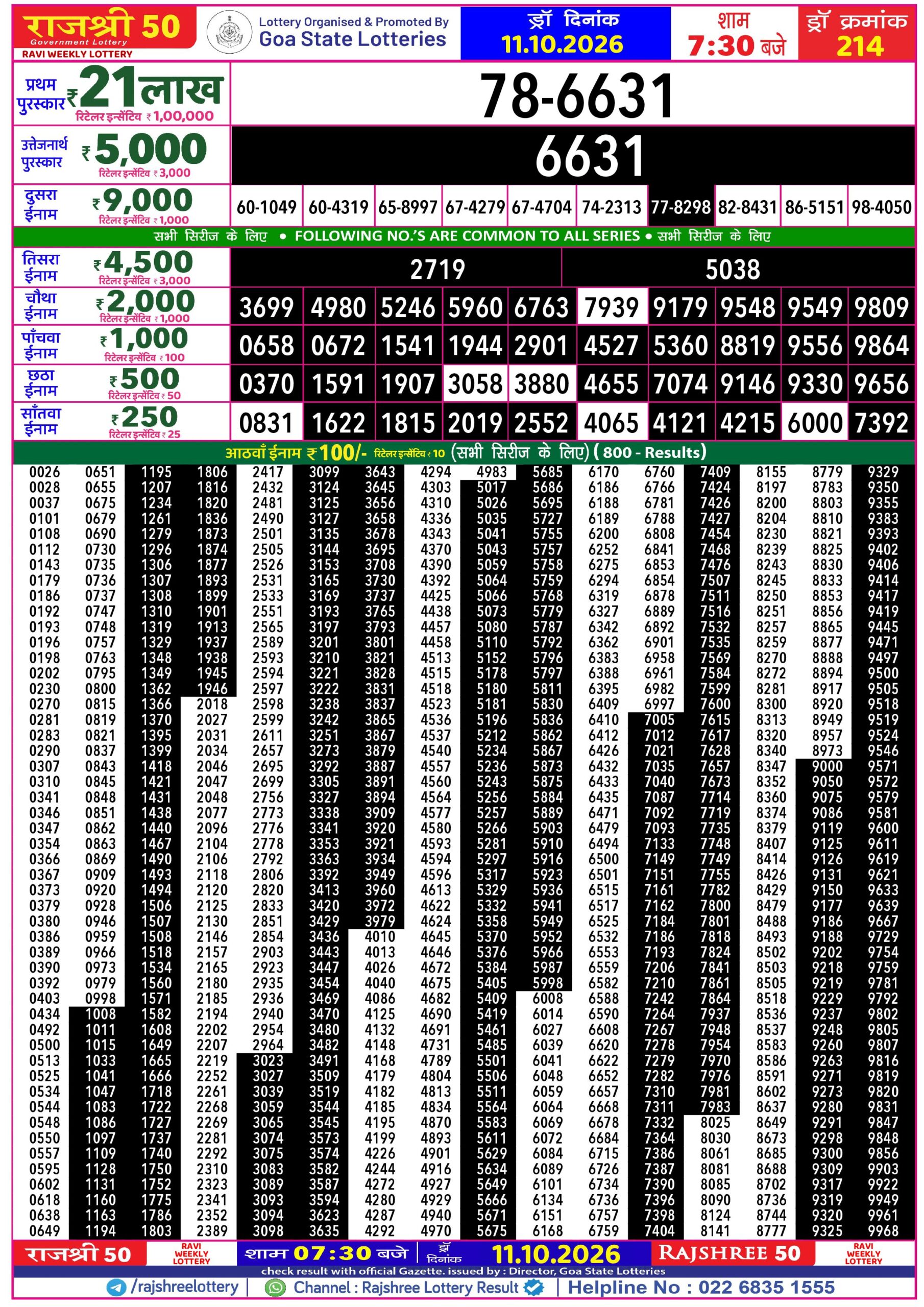Click the ₹4,500 third prize amount
The width and height of the screenshot is (924, 1307).
tap(143, 262)
